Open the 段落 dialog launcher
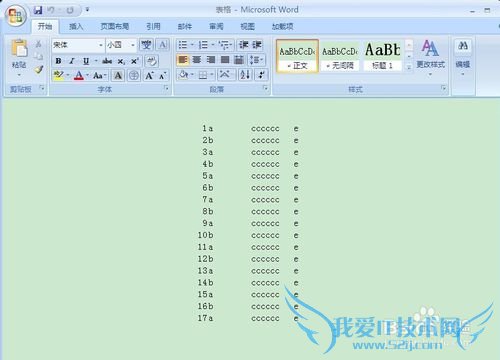This screenshot has width=500, height=360. click(266, 88)
